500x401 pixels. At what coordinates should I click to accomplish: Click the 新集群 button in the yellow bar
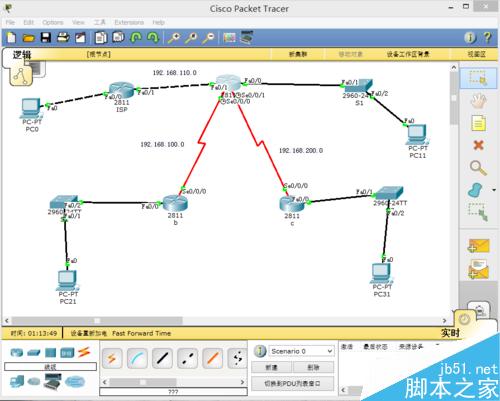[x=298, y=54]
